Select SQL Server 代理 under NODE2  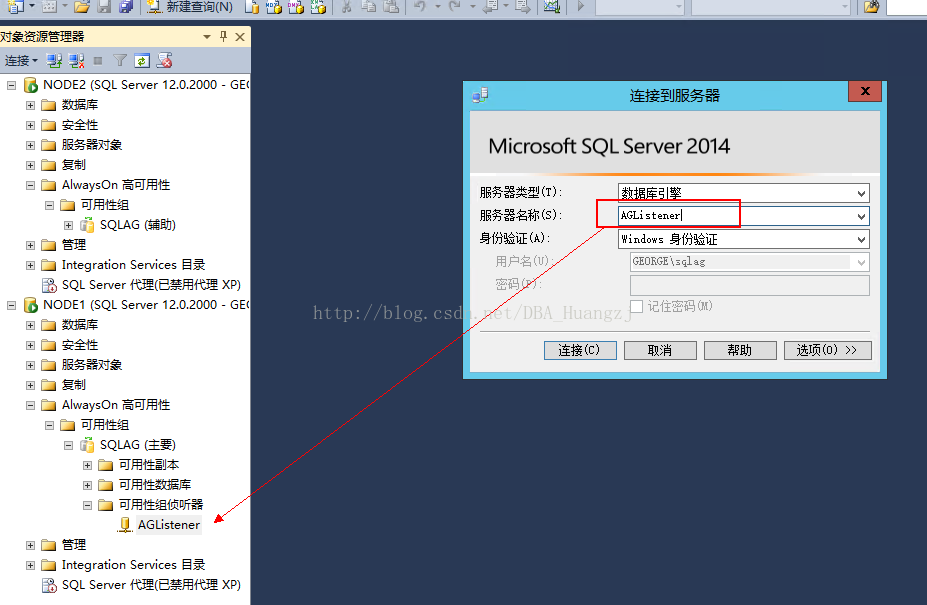[151, 284]
